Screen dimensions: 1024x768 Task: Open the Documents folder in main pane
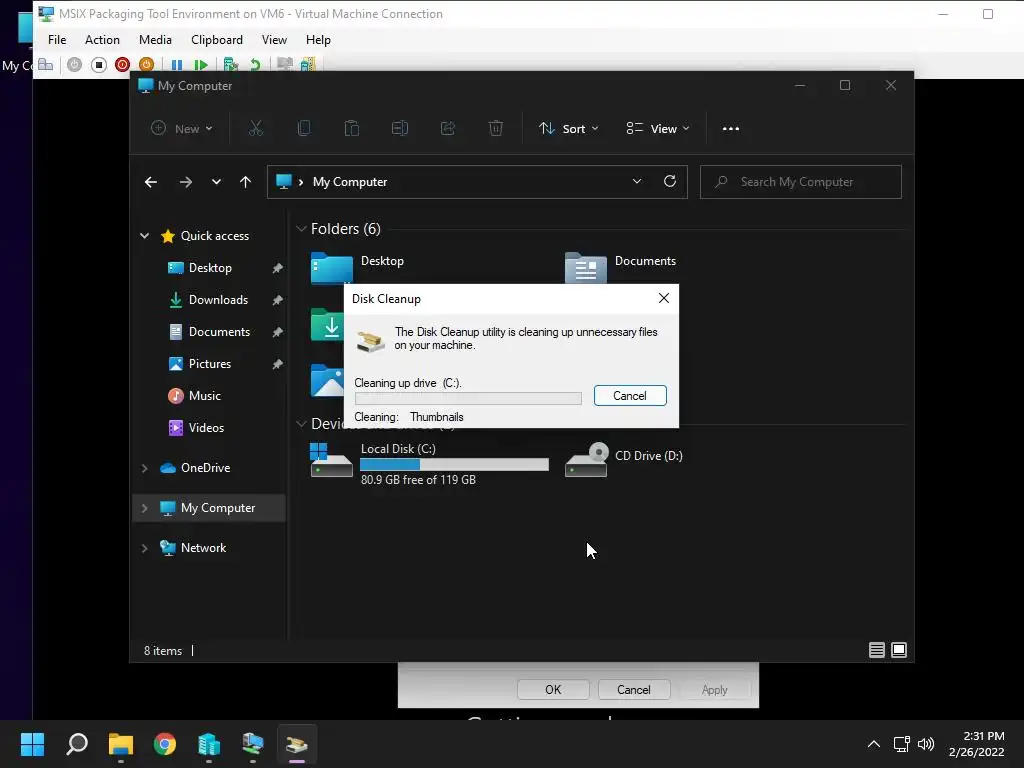(x=620, y=268)
